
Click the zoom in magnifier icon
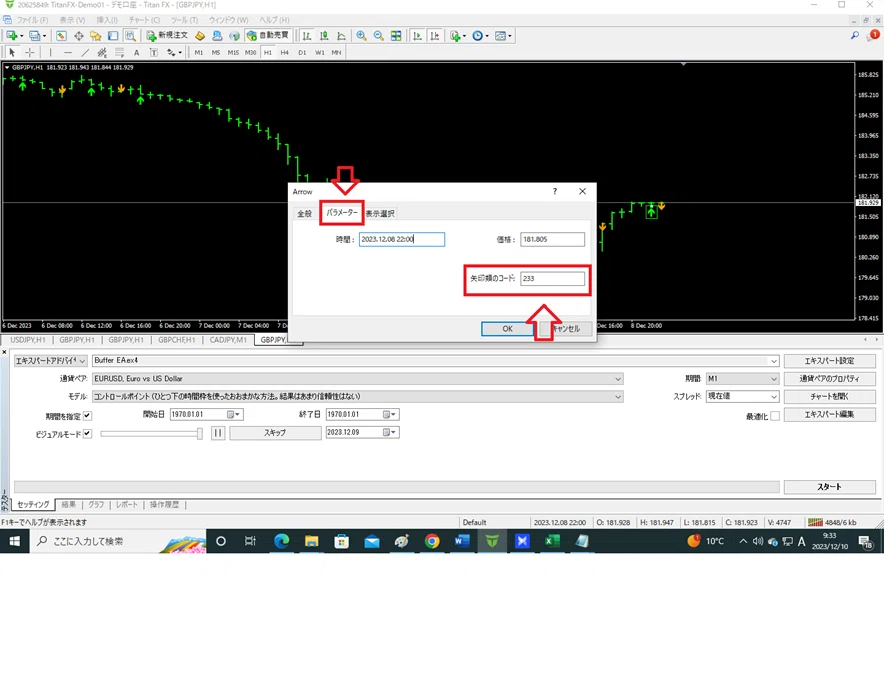(x=361, y=36)
